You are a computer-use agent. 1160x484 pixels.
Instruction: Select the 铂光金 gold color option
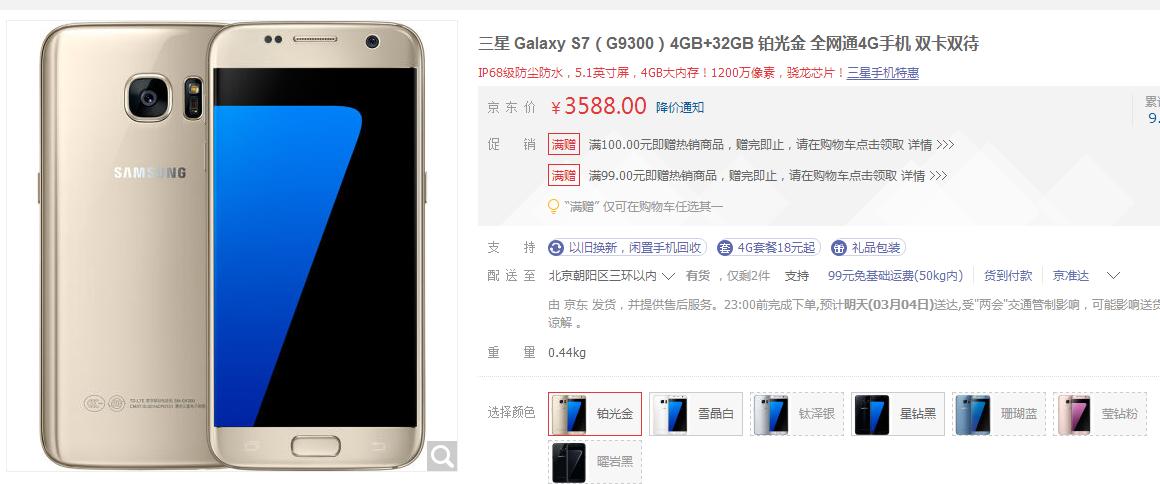click(x=595, y=414)
